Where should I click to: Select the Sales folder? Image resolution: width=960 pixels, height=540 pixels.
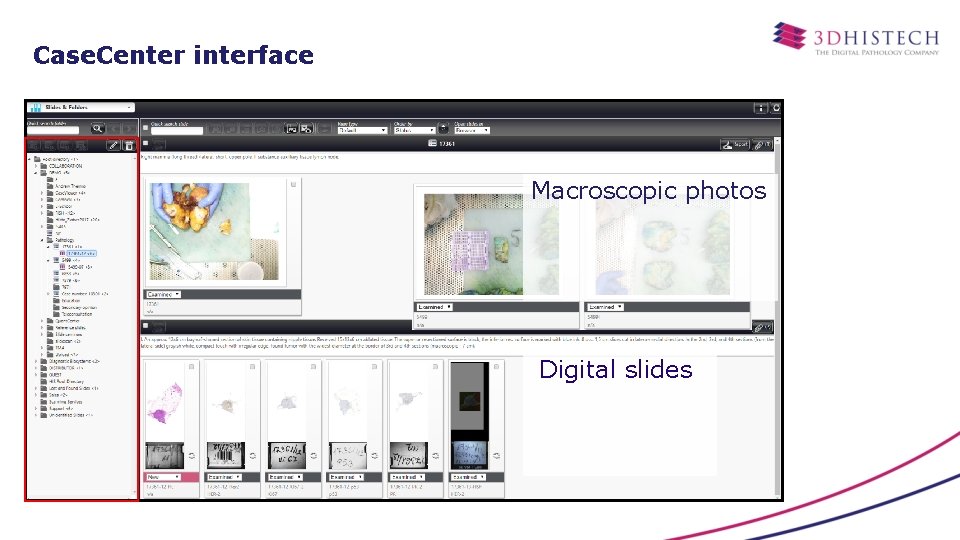click(x=58, y=395)
